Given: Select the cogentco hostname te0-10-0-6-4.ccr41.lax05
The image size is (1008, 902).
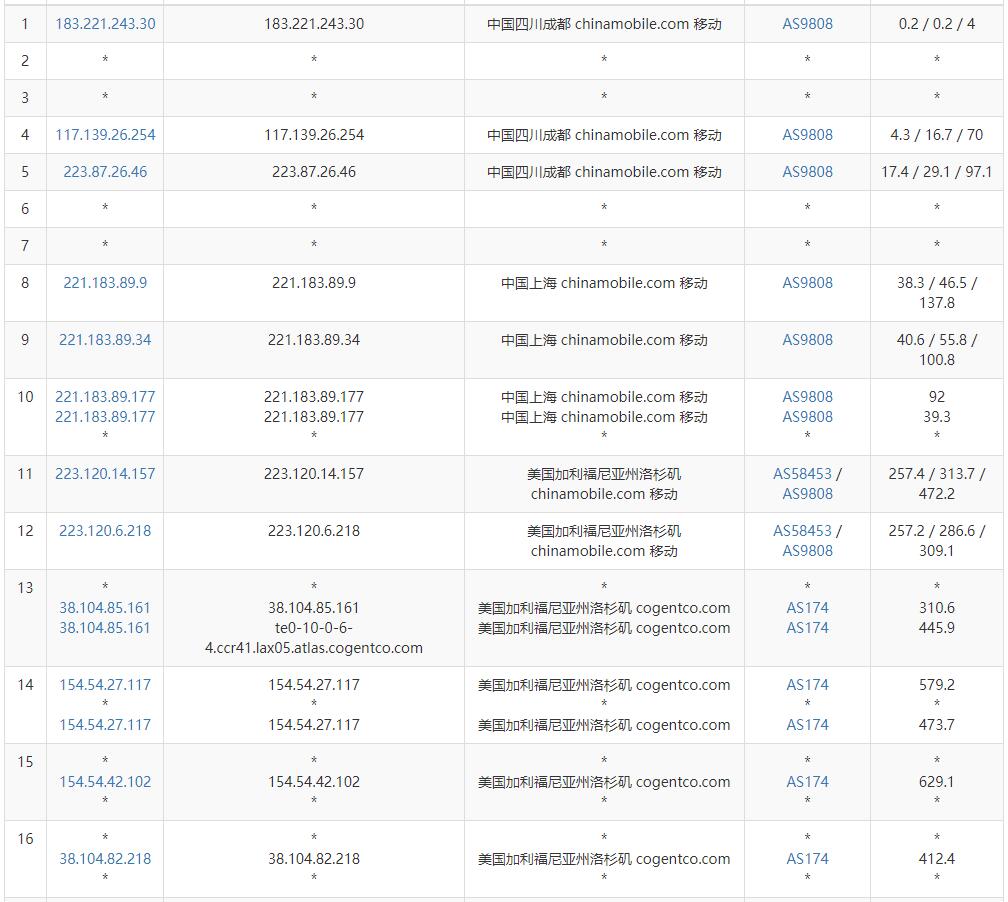Looking at the screenshot, I should [x=314, y=638].
